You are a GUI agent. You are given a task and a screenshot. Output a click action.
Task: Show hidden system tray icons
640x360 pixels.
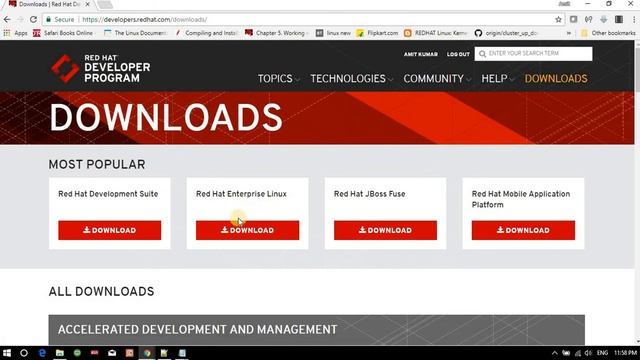point(555,353)
